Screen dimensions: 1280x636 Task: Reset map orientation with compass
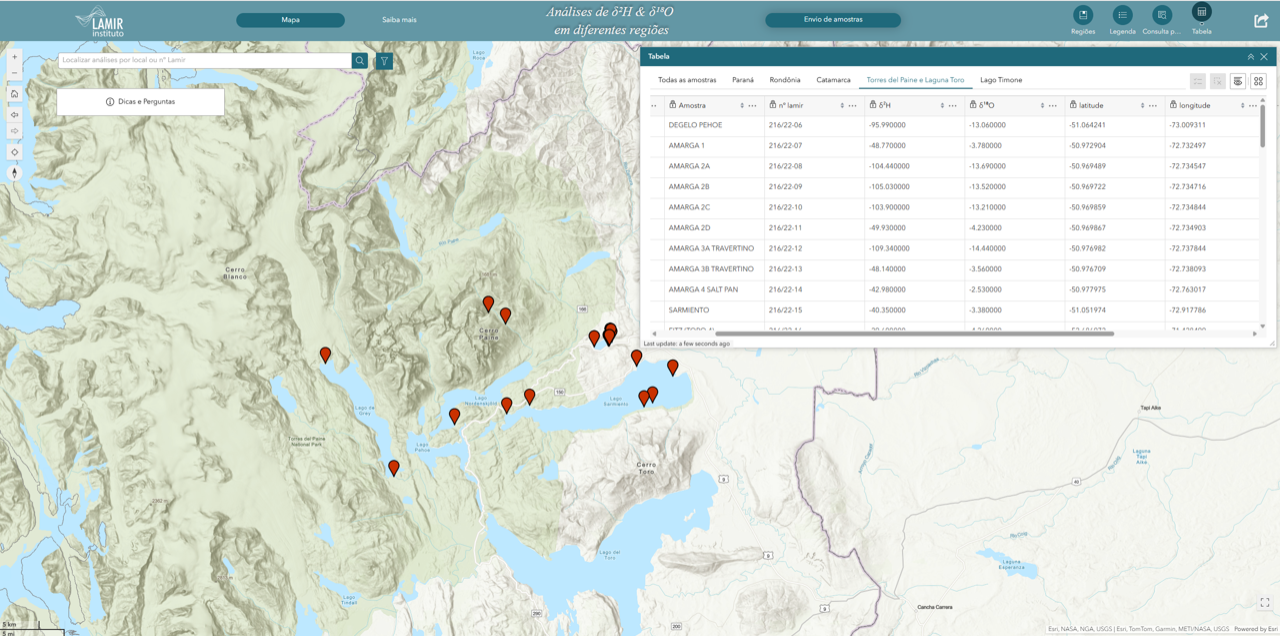coord(15,172)
